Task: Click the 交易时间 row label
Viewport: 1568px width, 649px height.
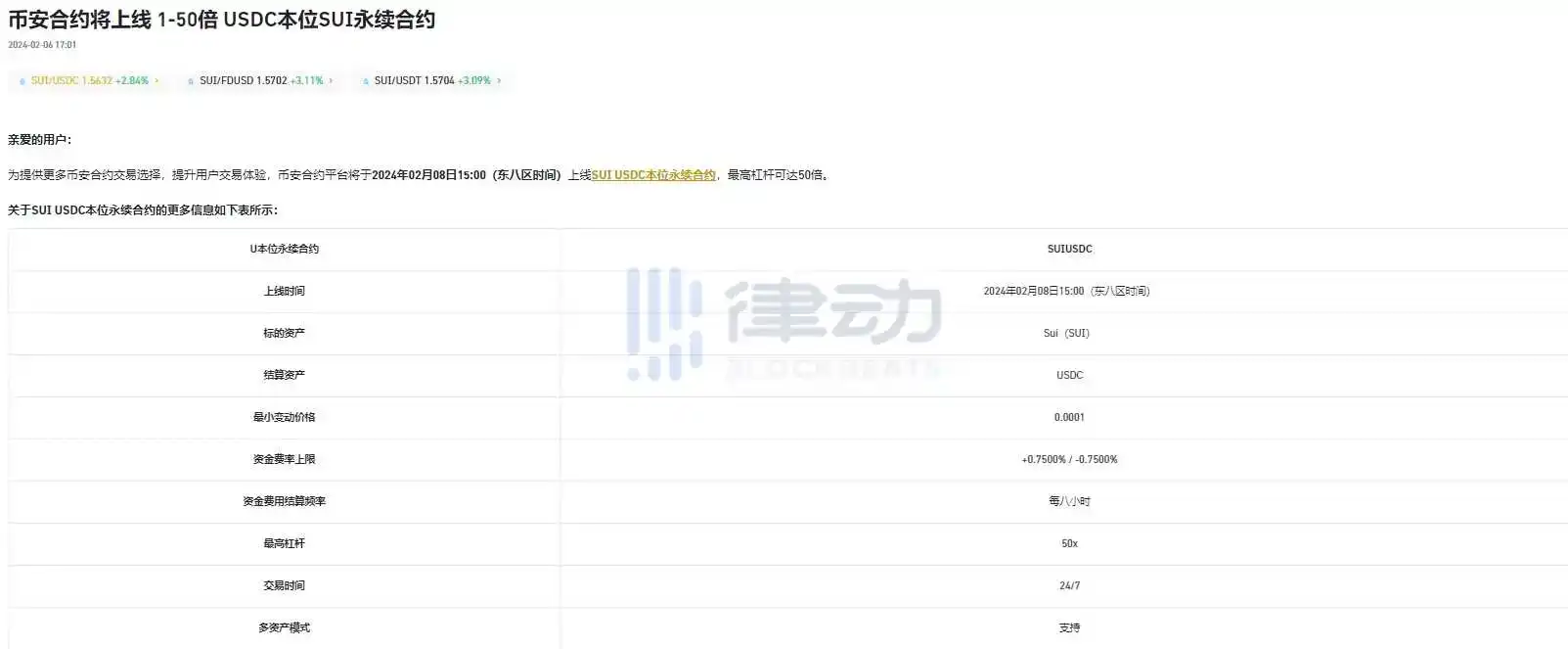Action: coord(285,586)
